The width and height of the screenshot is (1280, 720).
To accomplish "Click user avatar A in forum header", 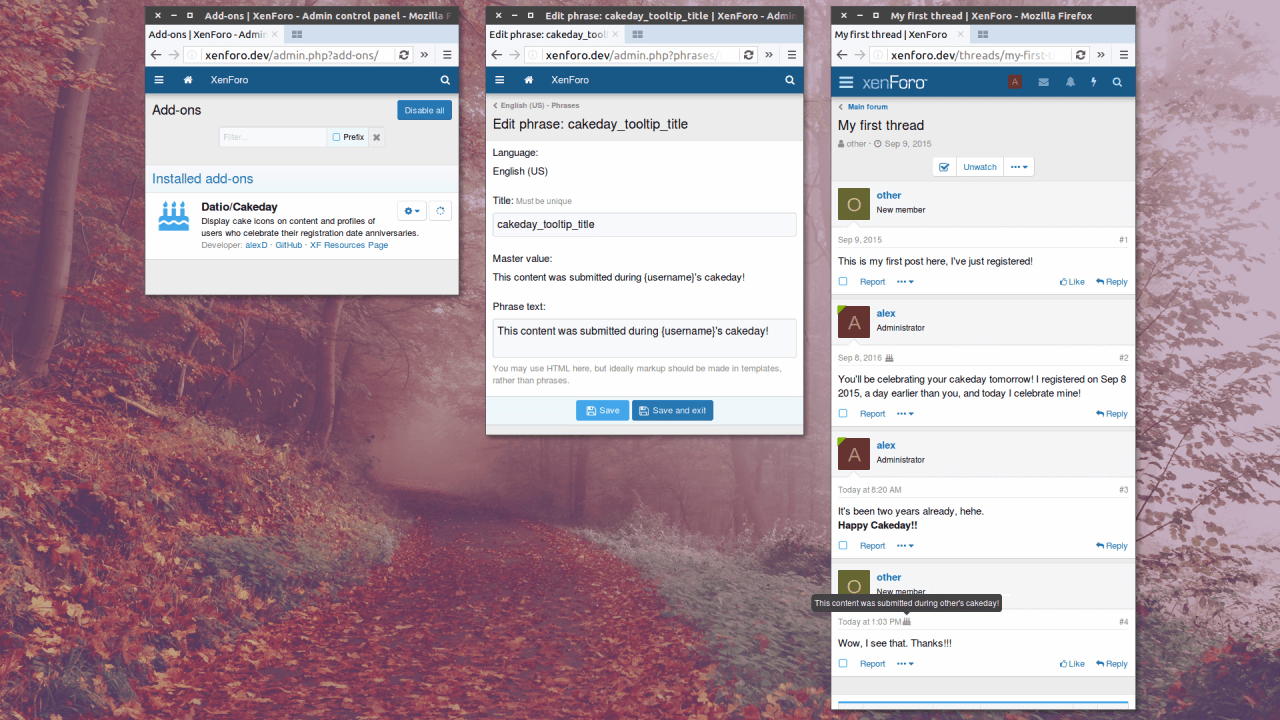I will (x=1015, y=82).
